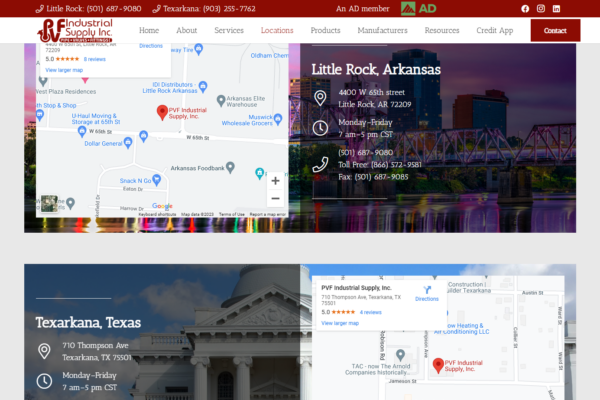Open the LinkedIn social icon
Viewport: 600px width, 400px height.
[x=556, y=8]
